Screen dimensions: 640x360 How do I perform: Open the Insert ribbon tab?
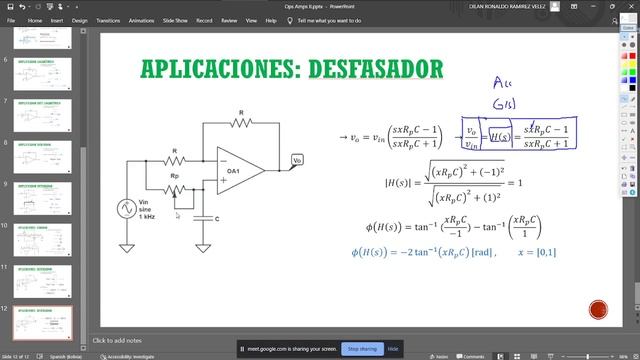pos(57,20)
